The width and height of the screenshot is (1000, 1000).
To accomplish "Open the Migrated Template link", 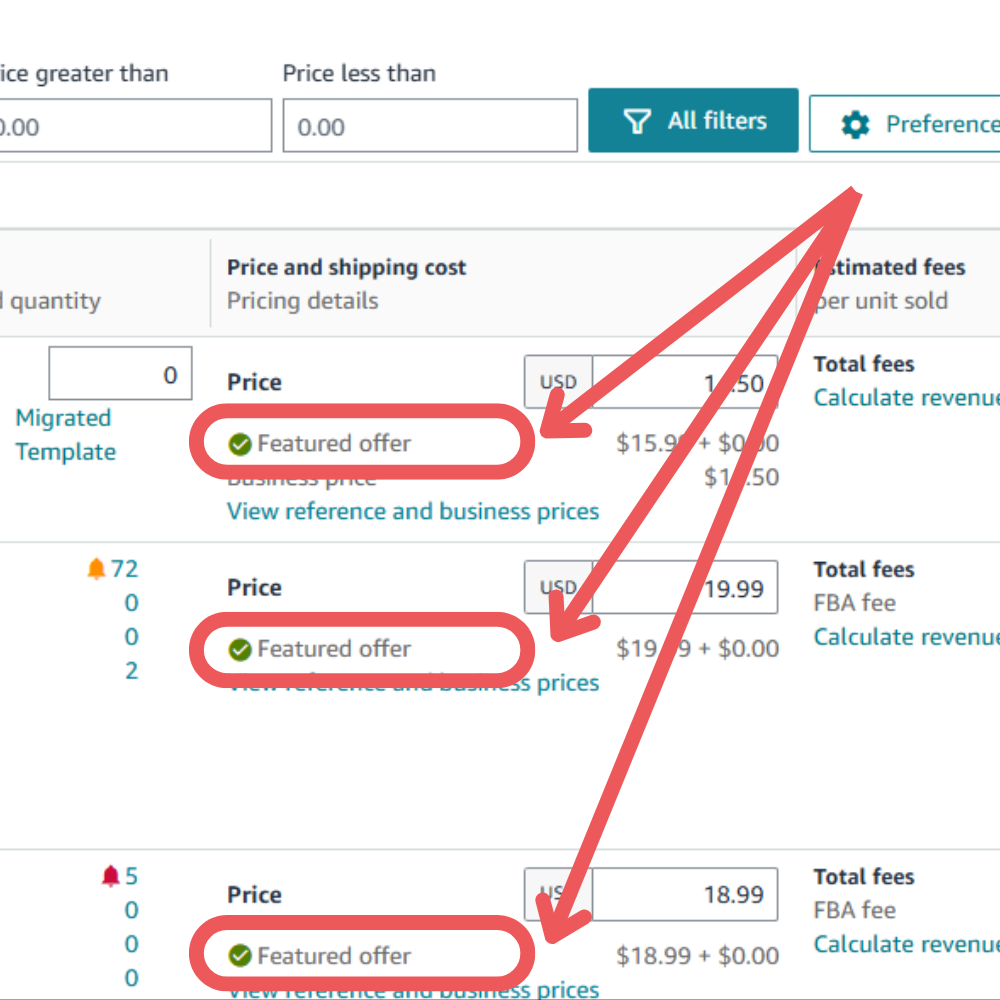I will click(x=64, y=435).
